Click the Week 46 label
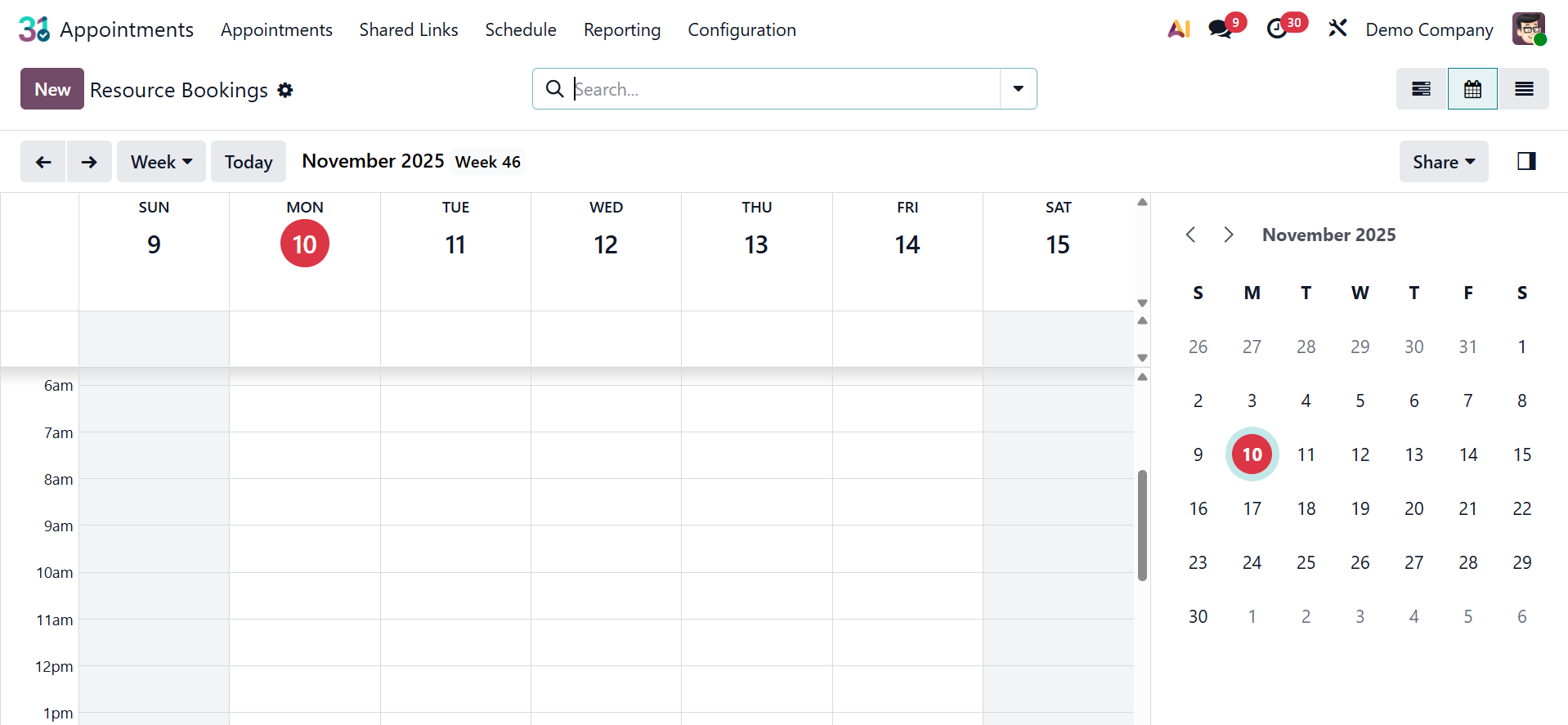 (x=487, y=162)
